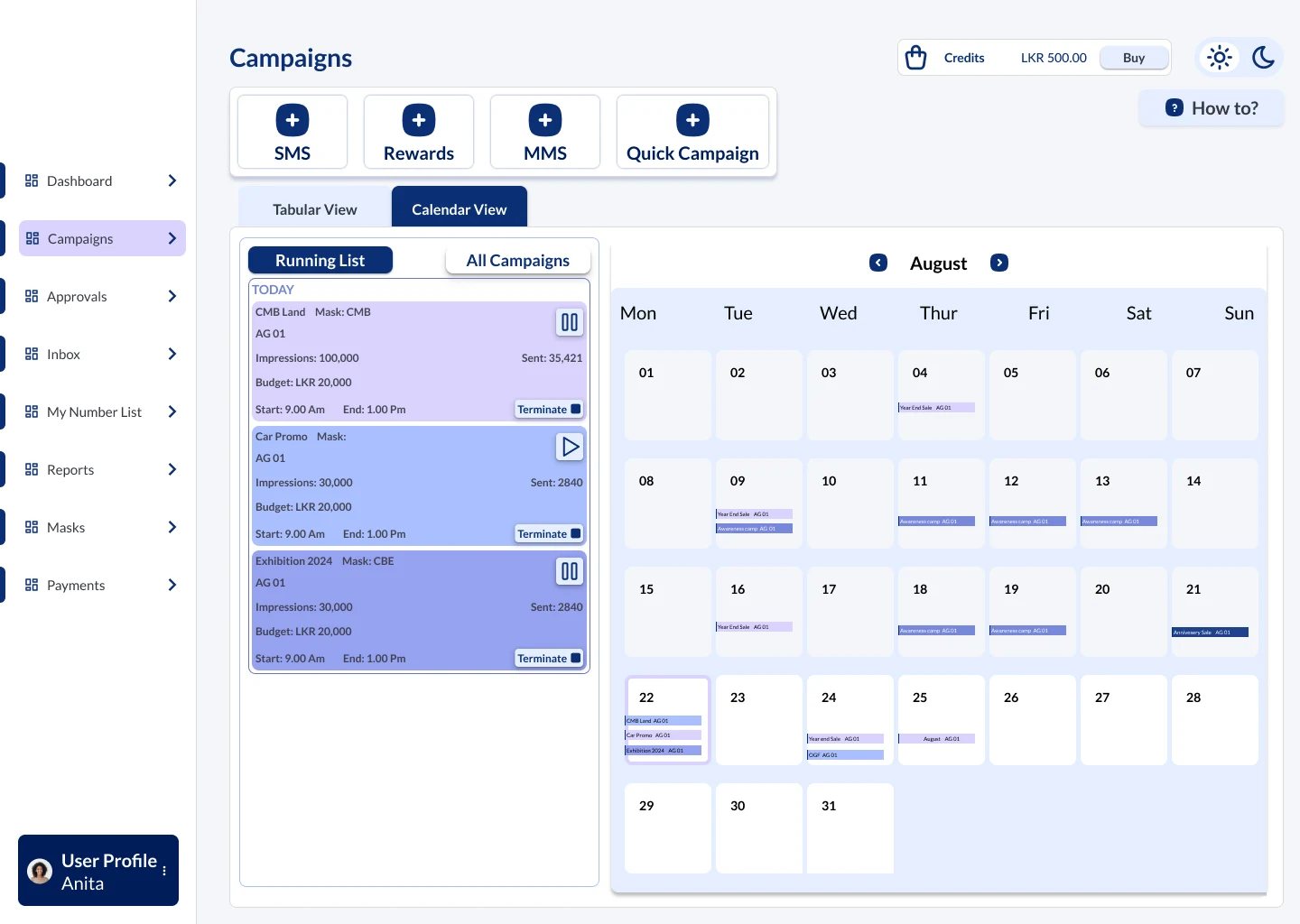The width and height of the screenshot is (1300, 924).
Task: Open CMB Land event on August 22
Action: 663,721
